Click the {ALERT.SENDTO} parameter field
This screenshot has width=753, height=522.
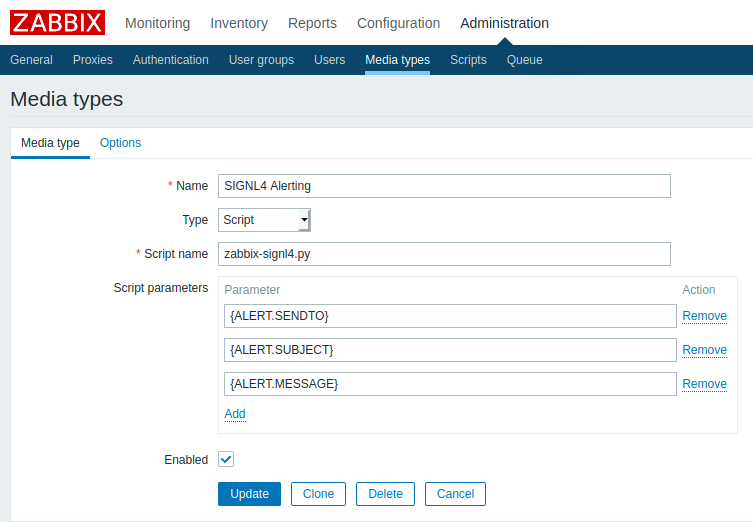450,316
